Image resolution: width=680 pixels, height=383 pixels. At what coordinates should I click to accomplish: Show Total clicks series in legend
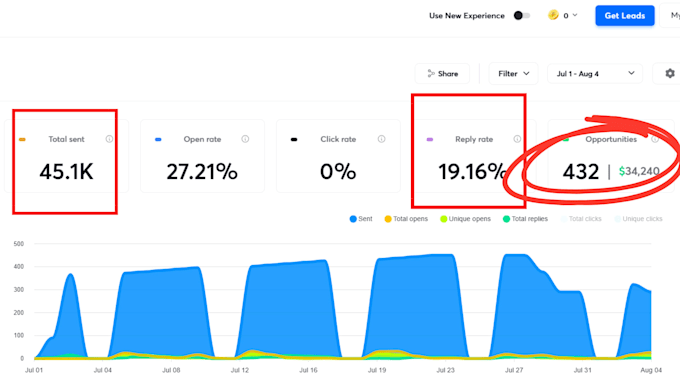[x=581, y=219]
